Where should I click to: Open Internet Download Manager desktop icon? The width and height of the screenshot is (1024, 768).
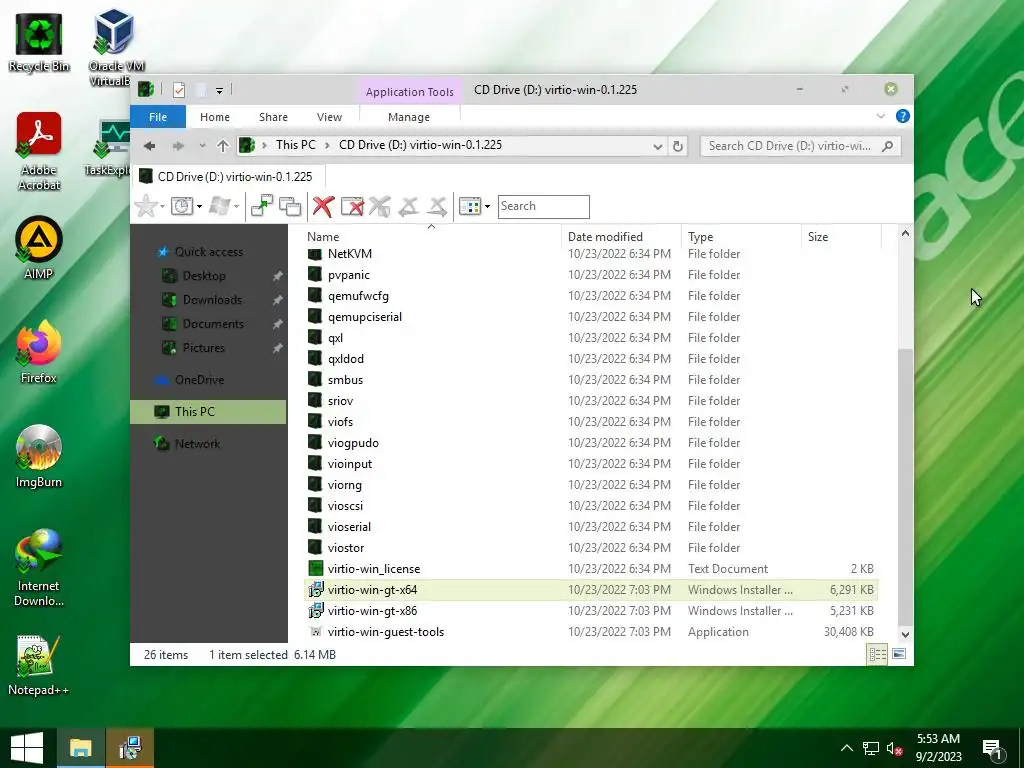click(39, 568)
